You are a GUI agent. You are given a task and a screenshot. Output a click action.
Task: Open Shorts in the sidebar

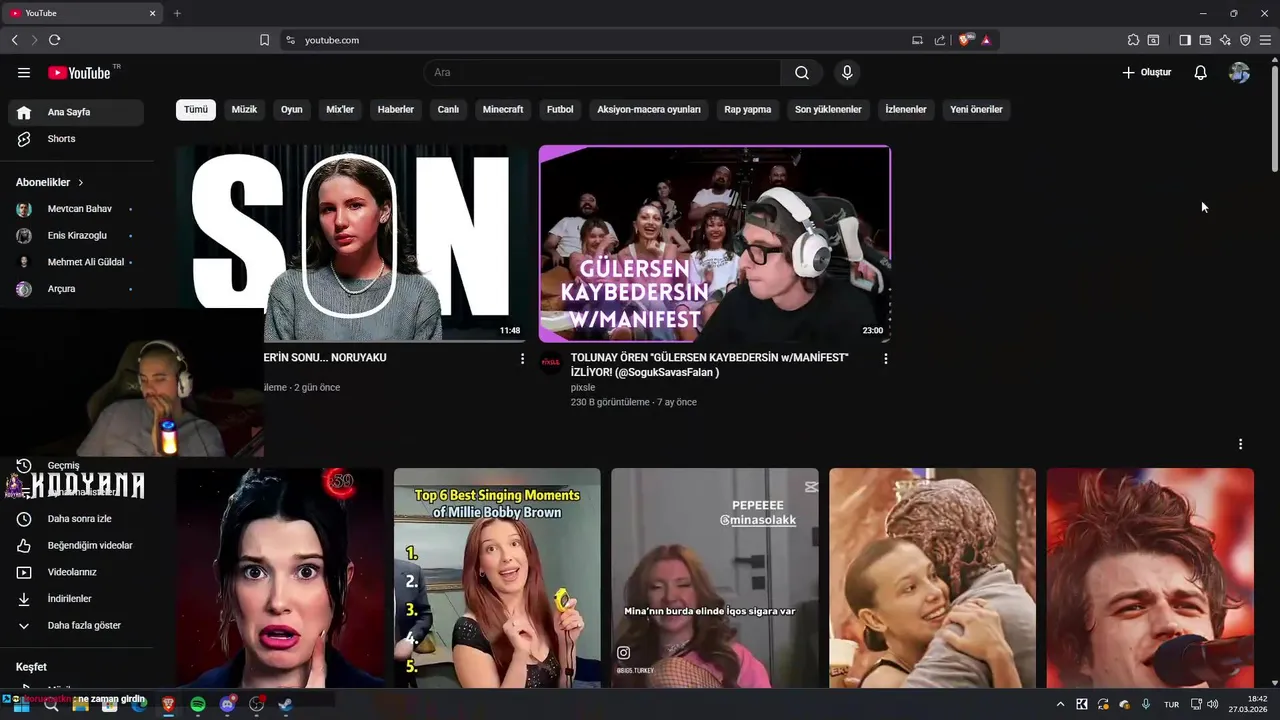point(76,139)
